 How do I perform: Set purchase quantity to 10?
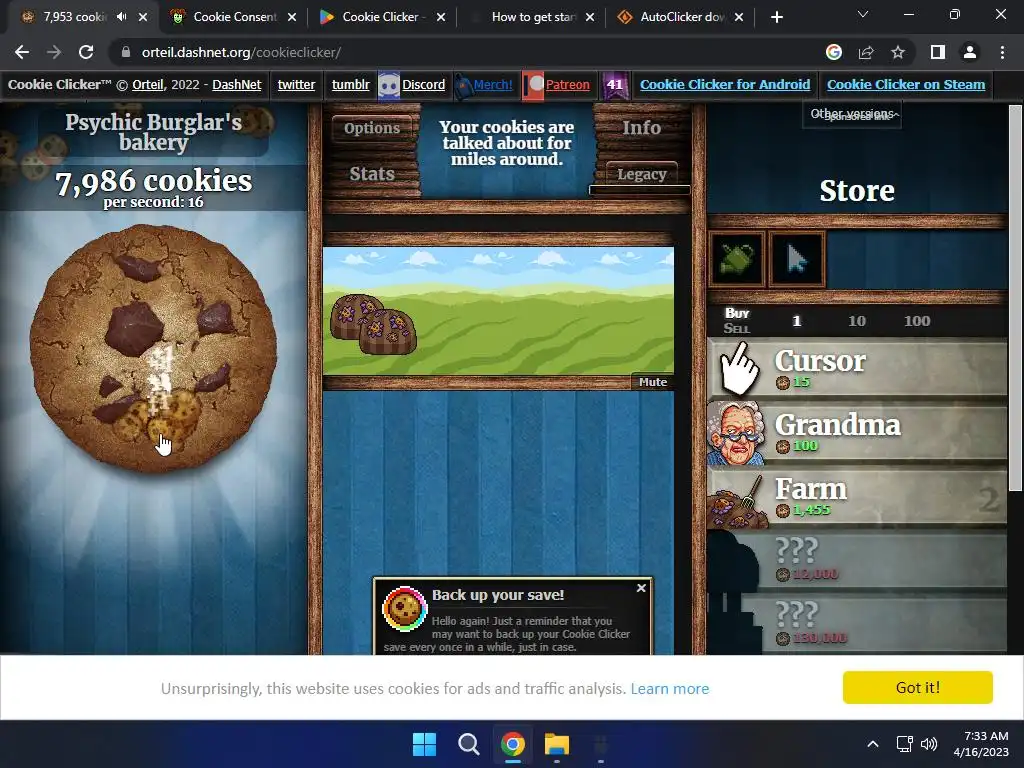857,321
